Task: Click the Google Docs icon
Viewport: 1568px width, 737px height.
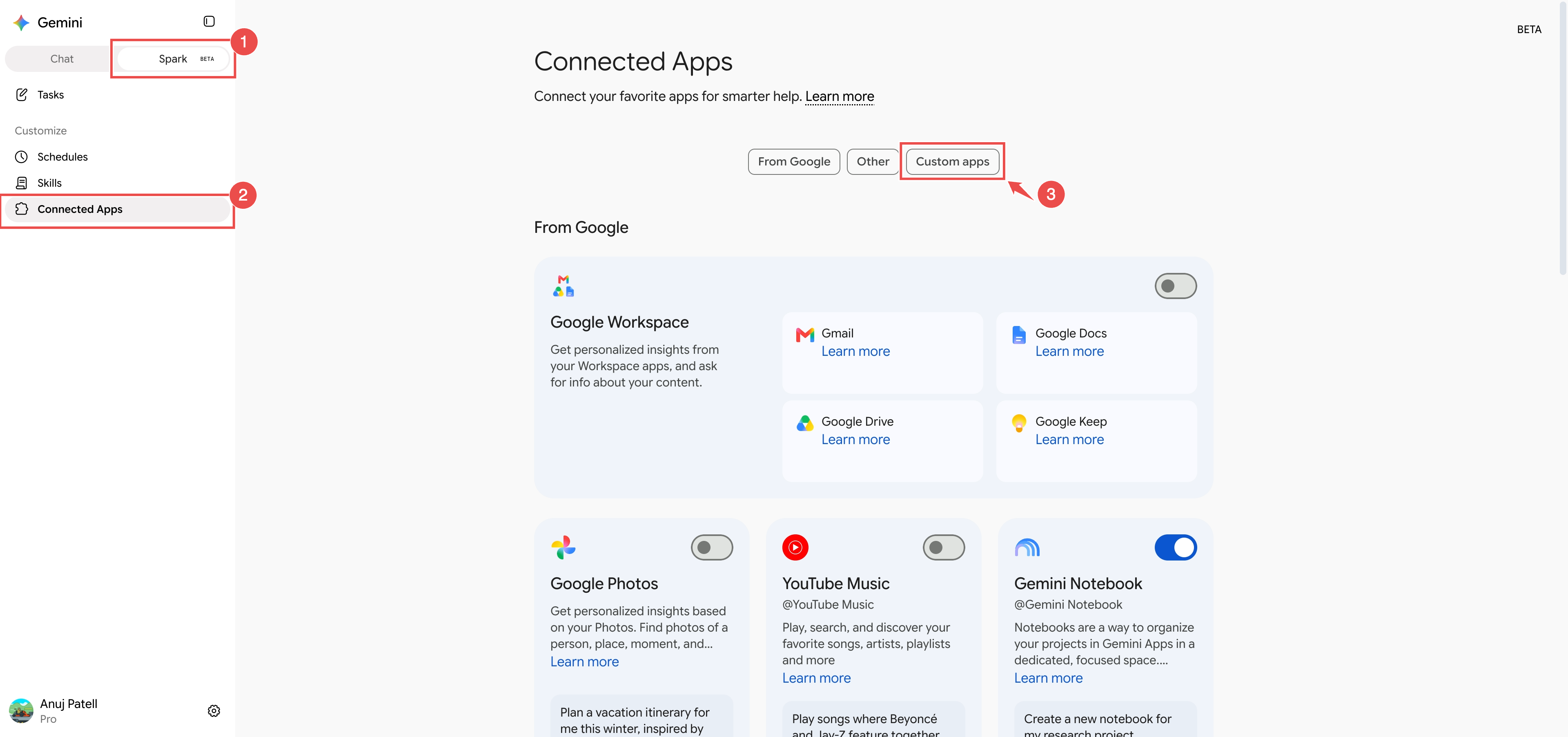Action: pos(1018,335)
